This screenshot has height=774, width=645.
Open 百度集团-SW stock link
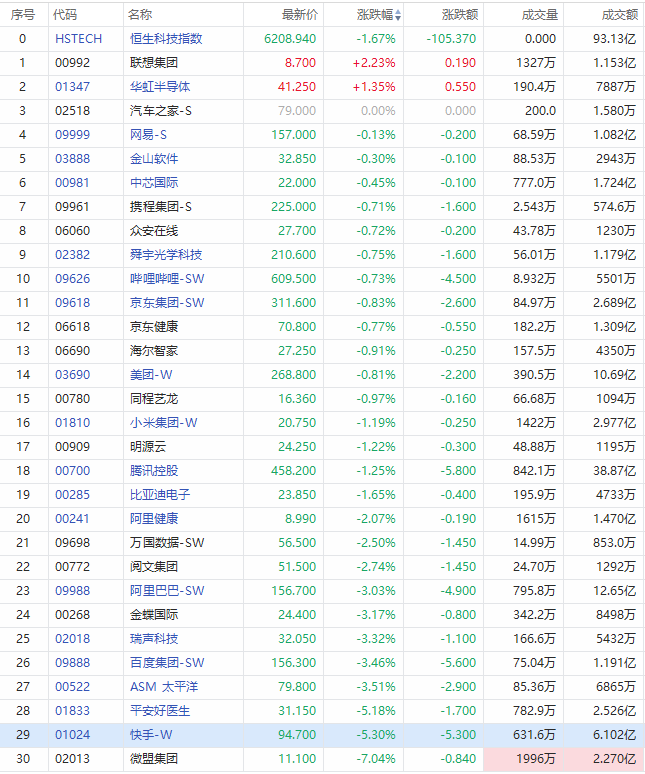(167, 663)
